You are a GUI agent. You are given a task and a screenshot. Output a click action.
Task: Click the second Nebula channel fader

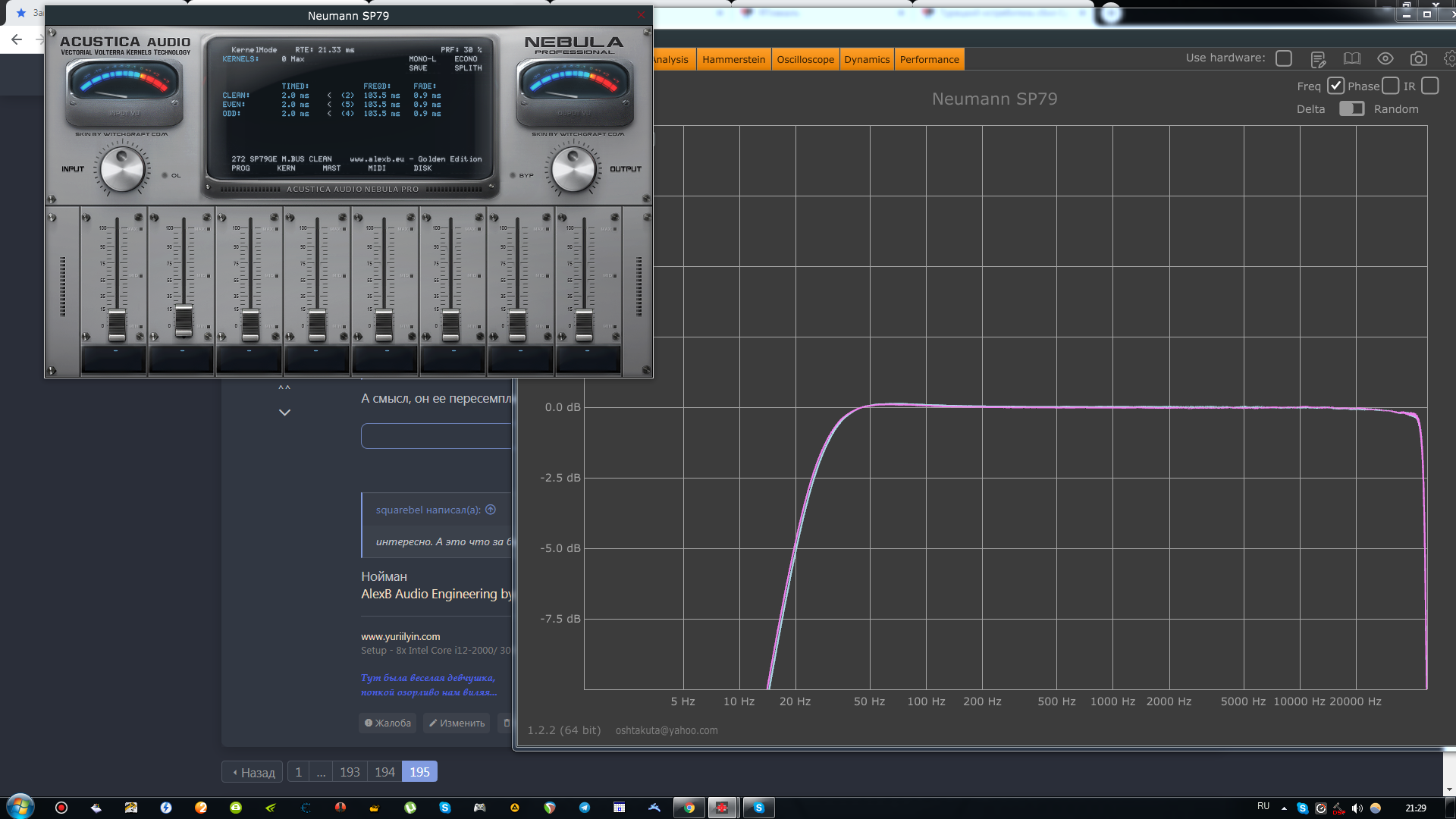coord(184,320)
